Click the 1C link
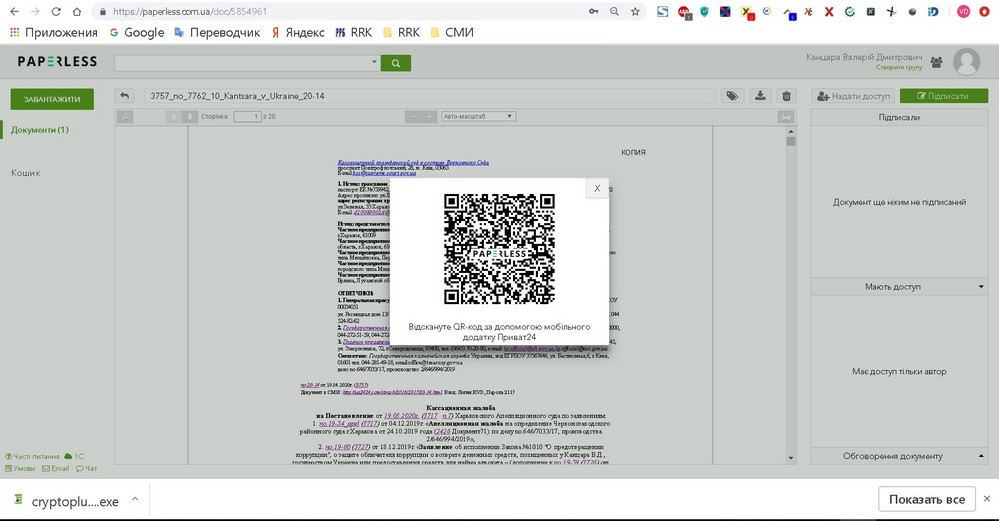999x521 pixels. tap(75, 456)
